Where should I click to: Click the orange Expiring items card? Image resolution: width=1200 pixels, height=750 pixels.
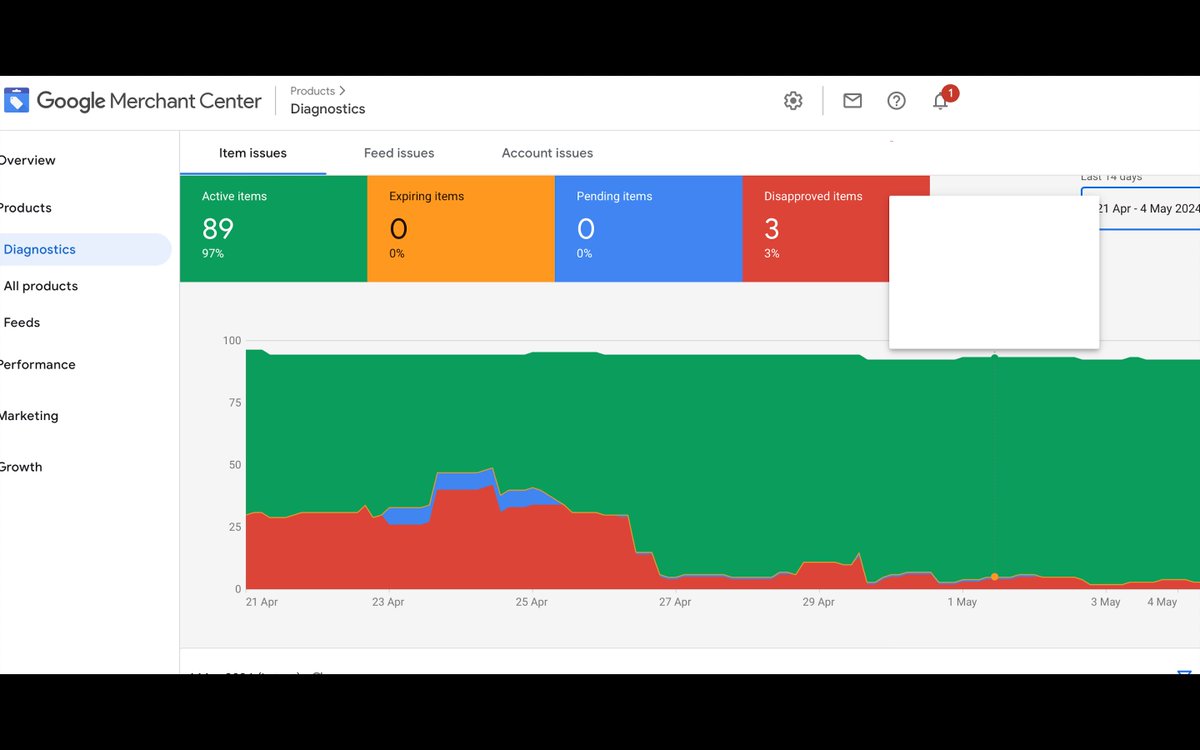point(460,228)
